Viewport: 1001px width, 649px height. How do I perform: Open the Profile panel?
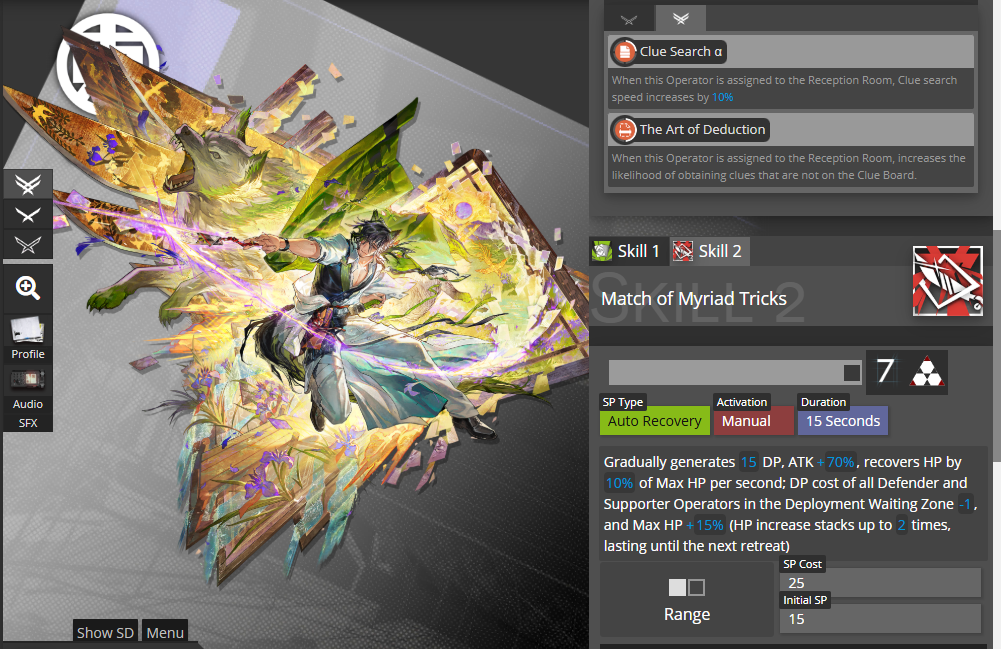tap(27, 339)
